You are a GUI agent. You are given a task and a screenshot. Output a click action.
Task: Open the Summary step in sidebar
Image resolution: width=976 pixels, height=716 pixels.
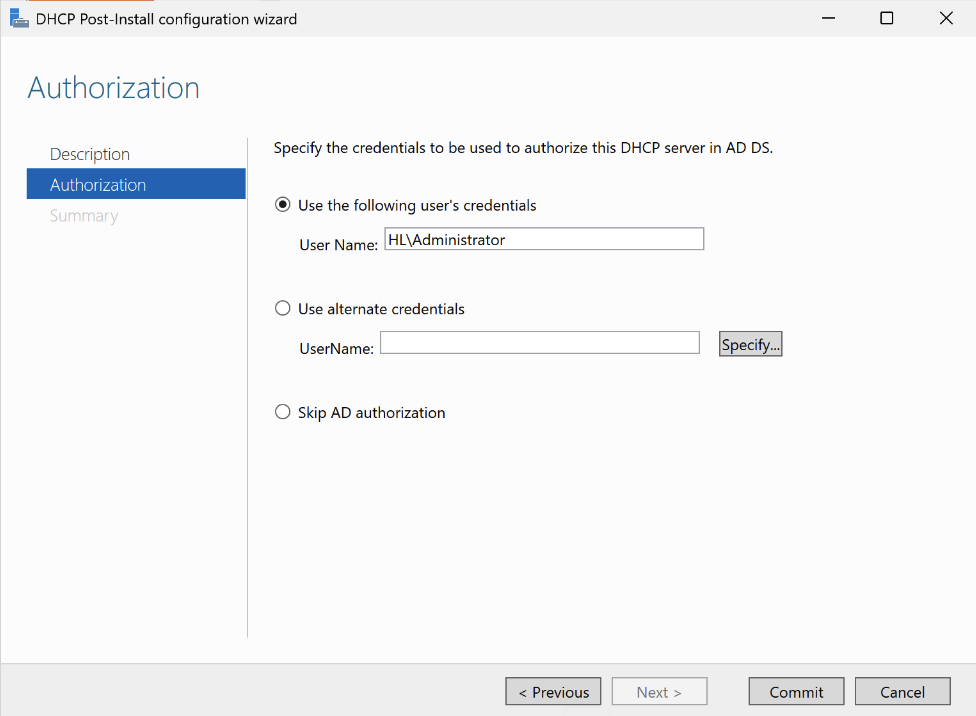click(x=84, y=215)
